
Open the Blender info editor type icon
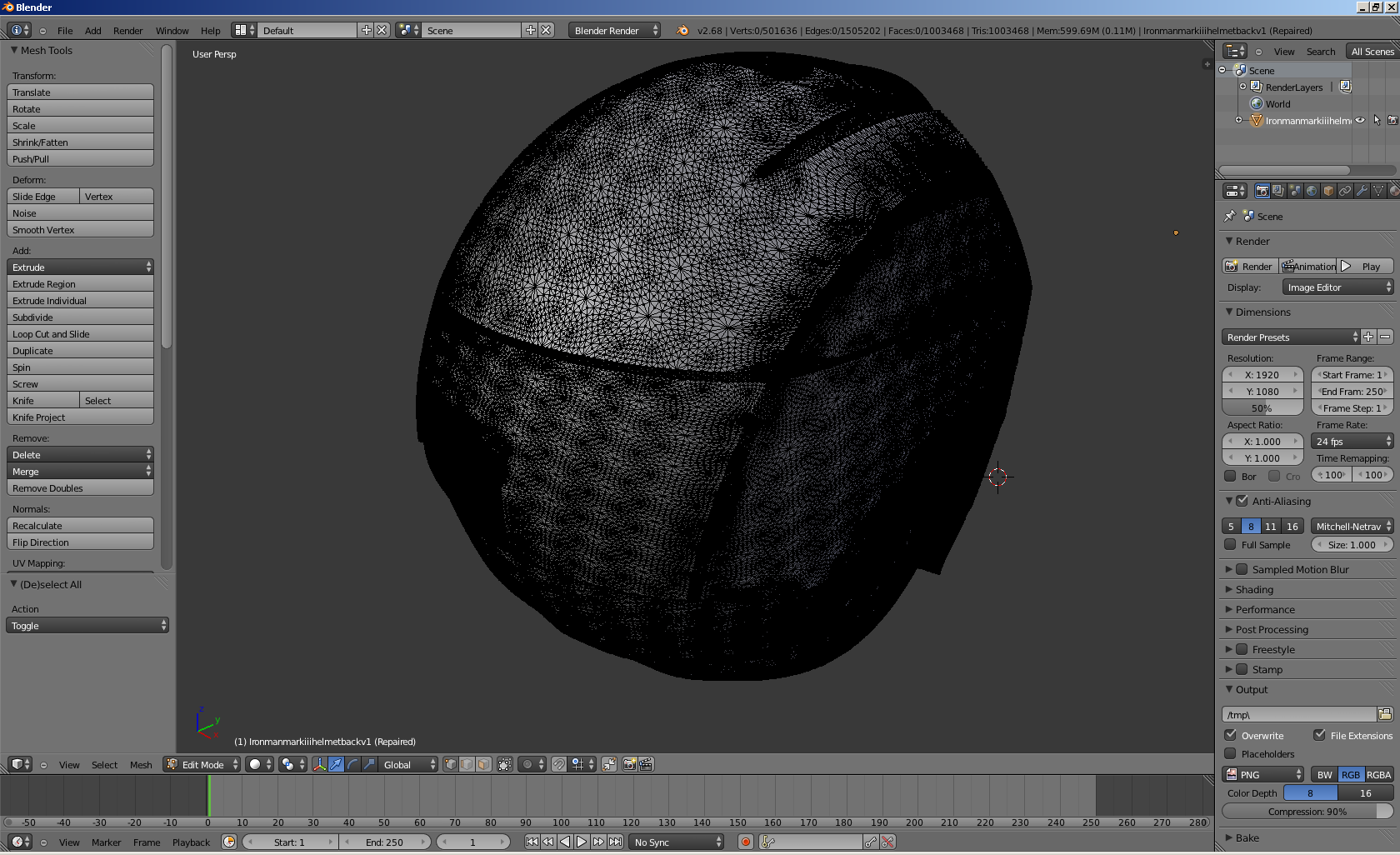coord(19,30)
